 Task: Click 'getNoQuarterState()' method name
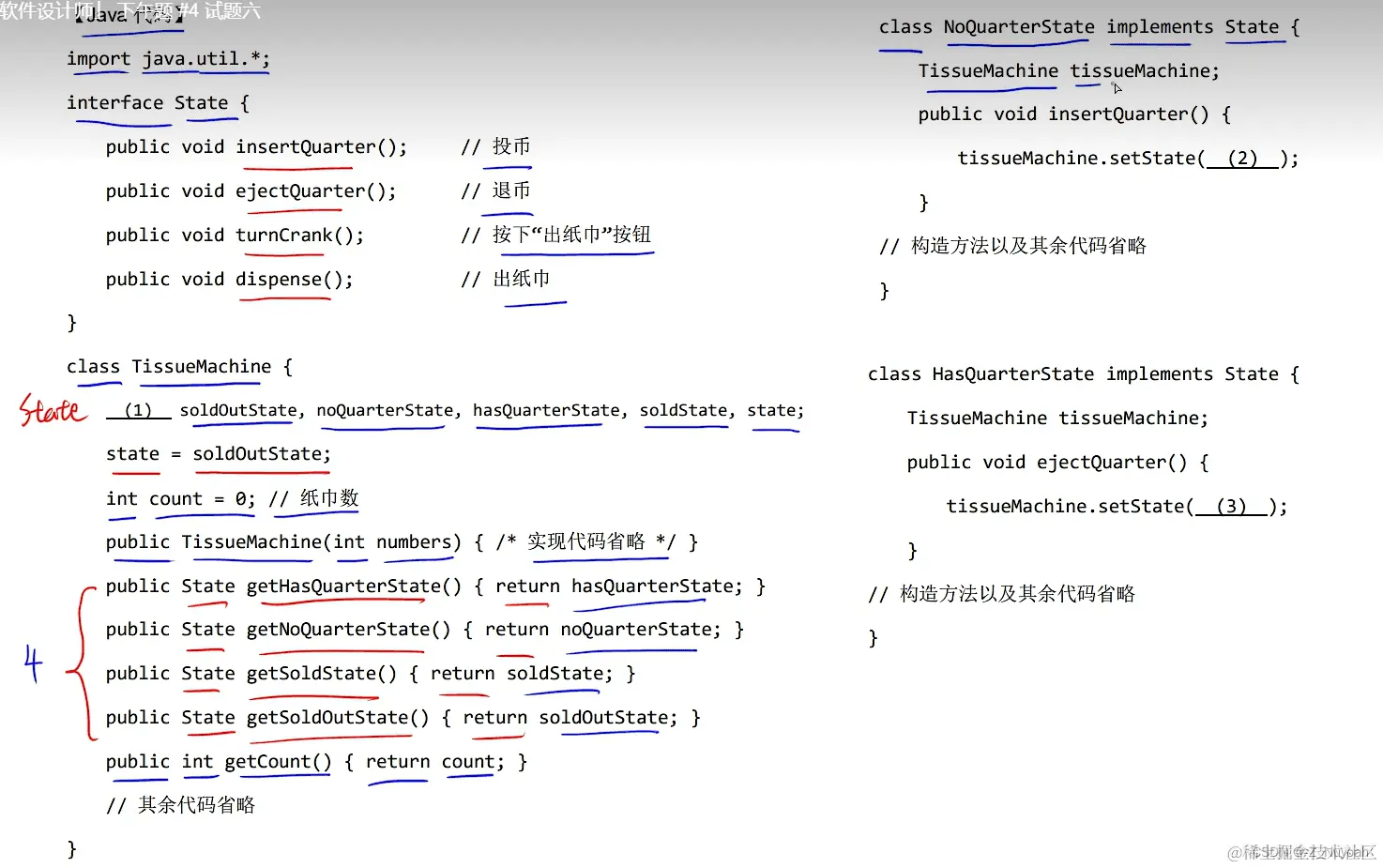[x=348, y=630]
